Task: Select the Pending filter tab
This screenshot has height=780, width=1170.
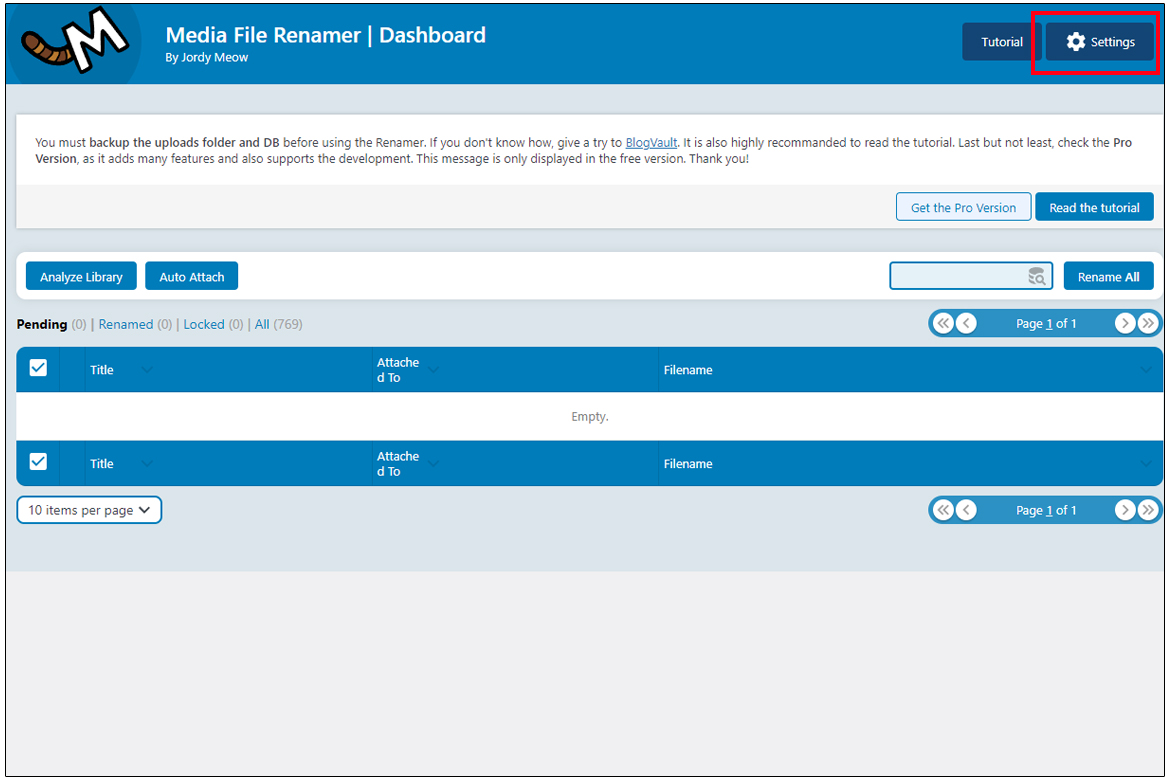Action: [42, 324]
